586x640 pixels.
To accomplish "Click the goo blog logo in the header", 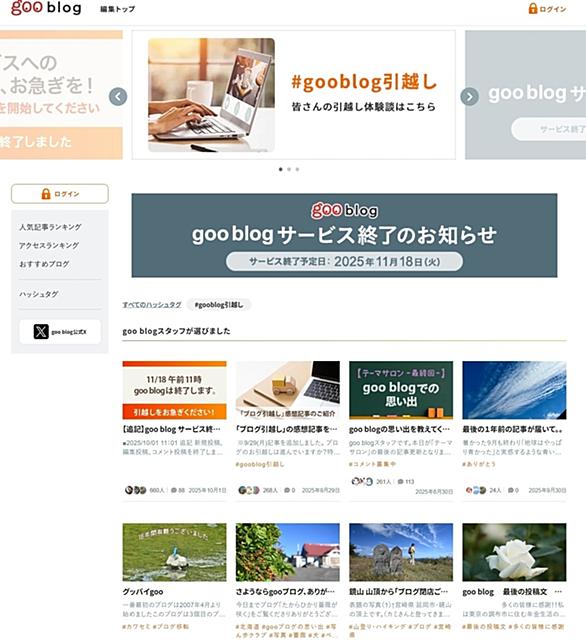I will [46, 8].
